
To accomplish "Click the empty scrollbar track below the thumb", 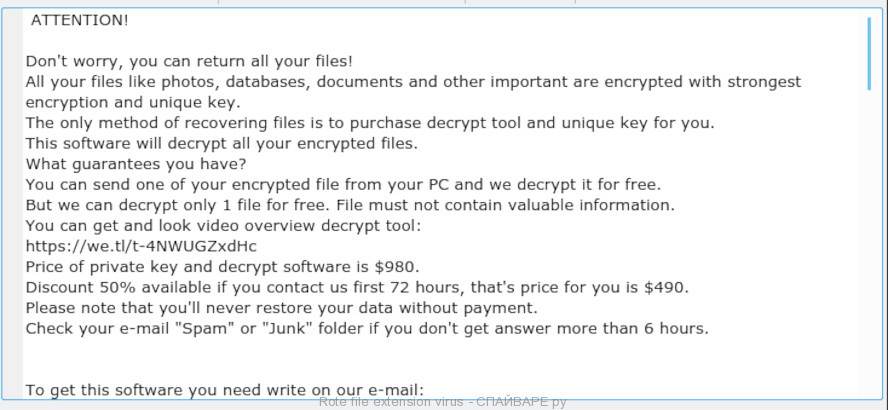I will coord(869,244).
